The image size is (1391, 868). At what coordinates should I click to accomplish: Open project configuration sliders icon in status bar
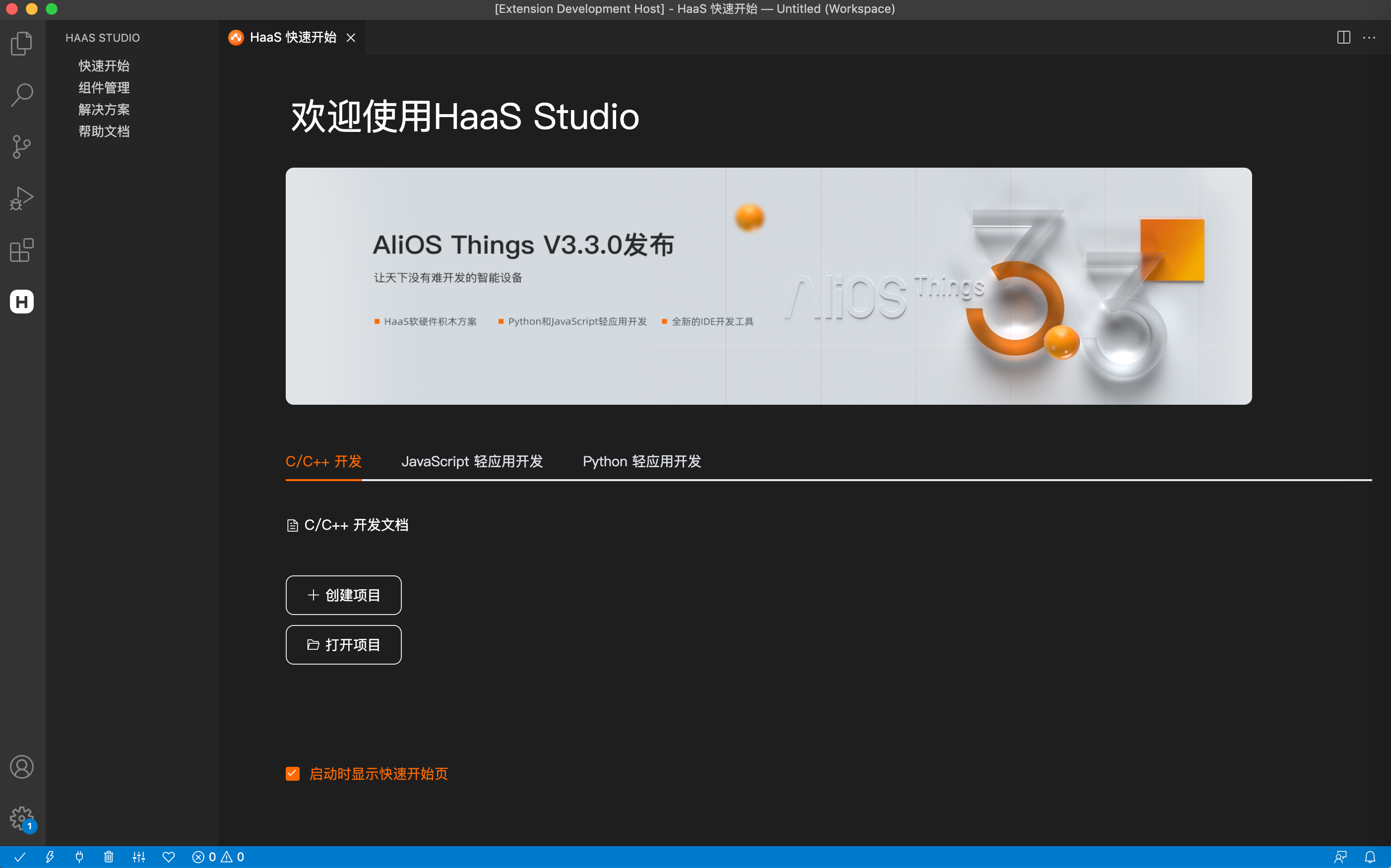139,857
